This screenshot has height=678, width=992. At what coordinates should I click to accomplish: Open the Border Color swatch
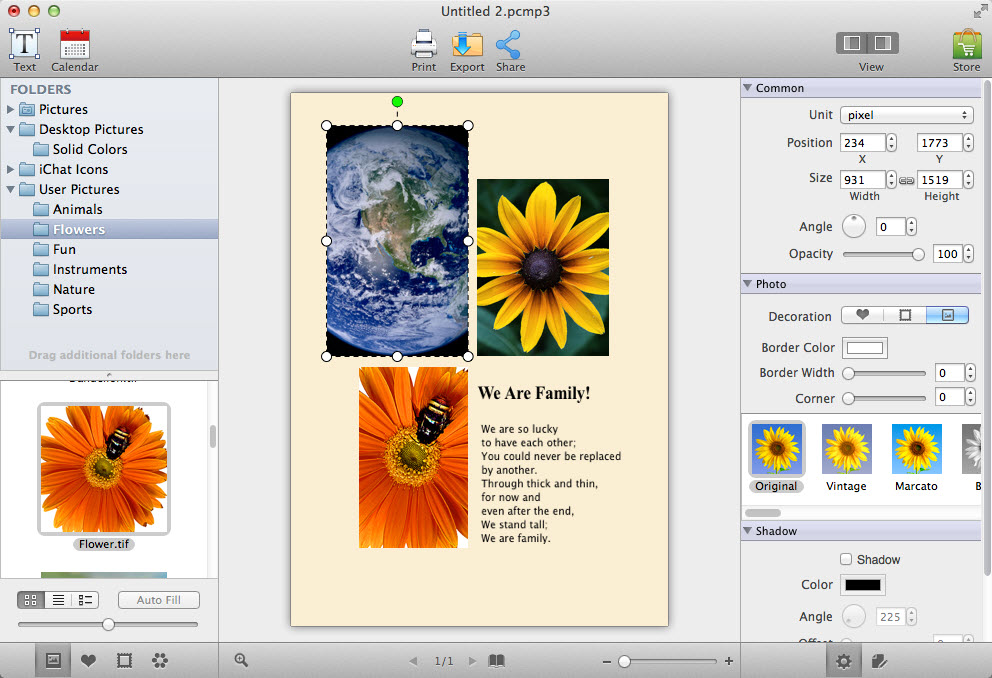[x=865, y=348]
